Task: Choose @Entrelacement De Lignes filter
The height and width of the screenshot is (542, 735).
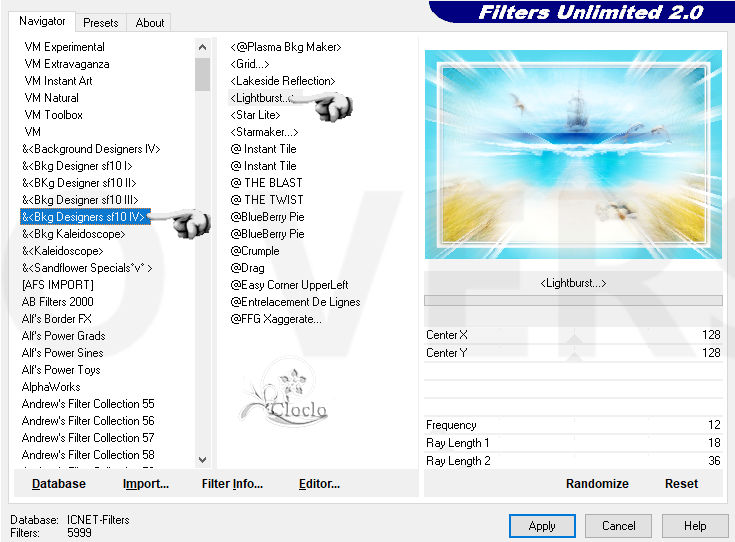Action: (295, 301)
